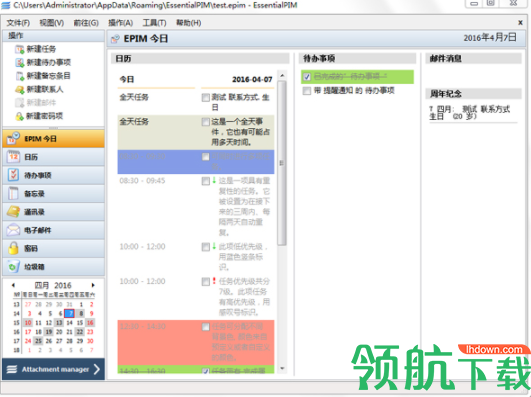Click the 新建联系人 link text
The image size is (531, 397).
[45, 89]
